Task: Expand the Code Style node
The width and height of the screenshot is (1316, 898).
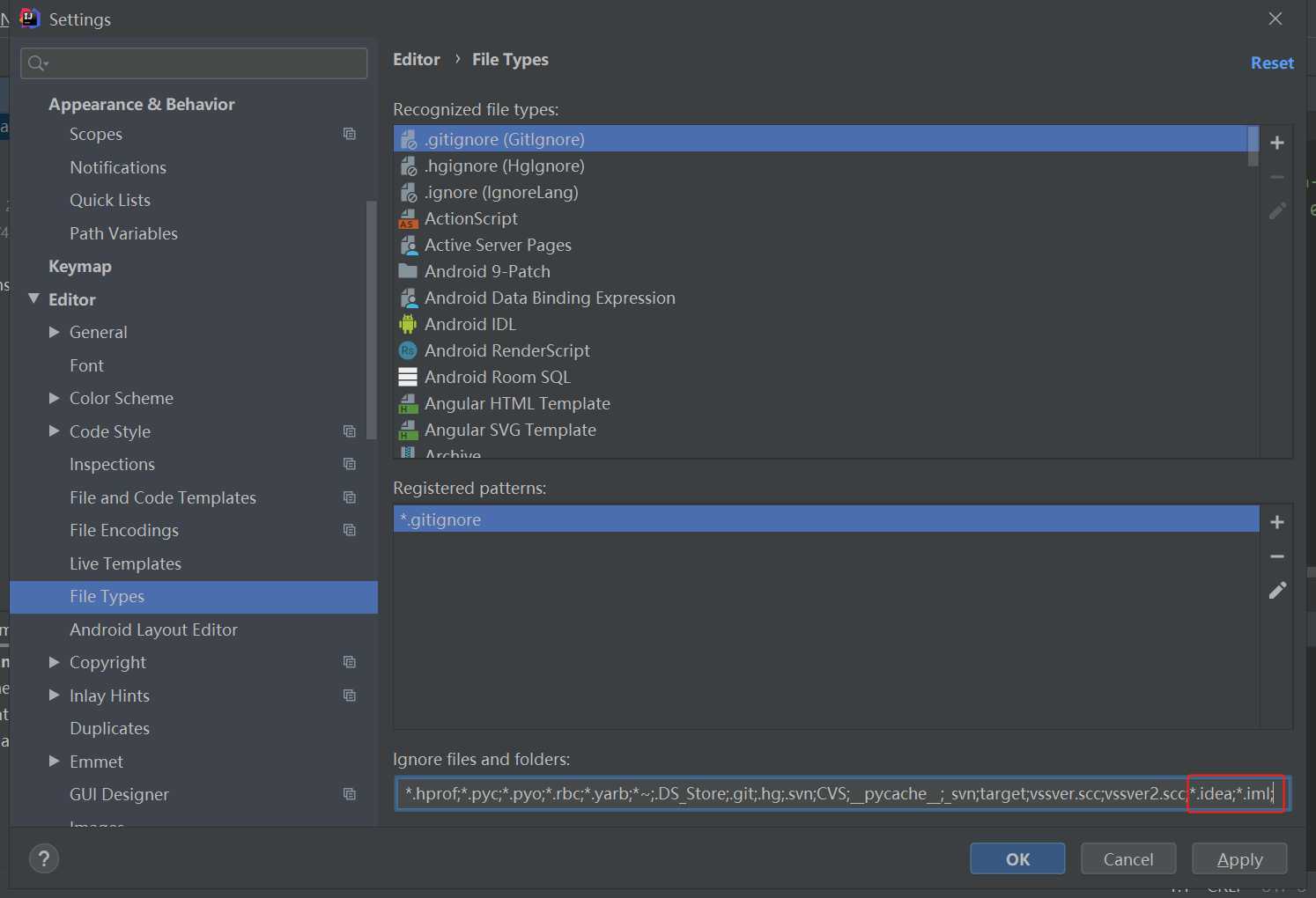Action: pyautogui.click(x=54, y=431)
